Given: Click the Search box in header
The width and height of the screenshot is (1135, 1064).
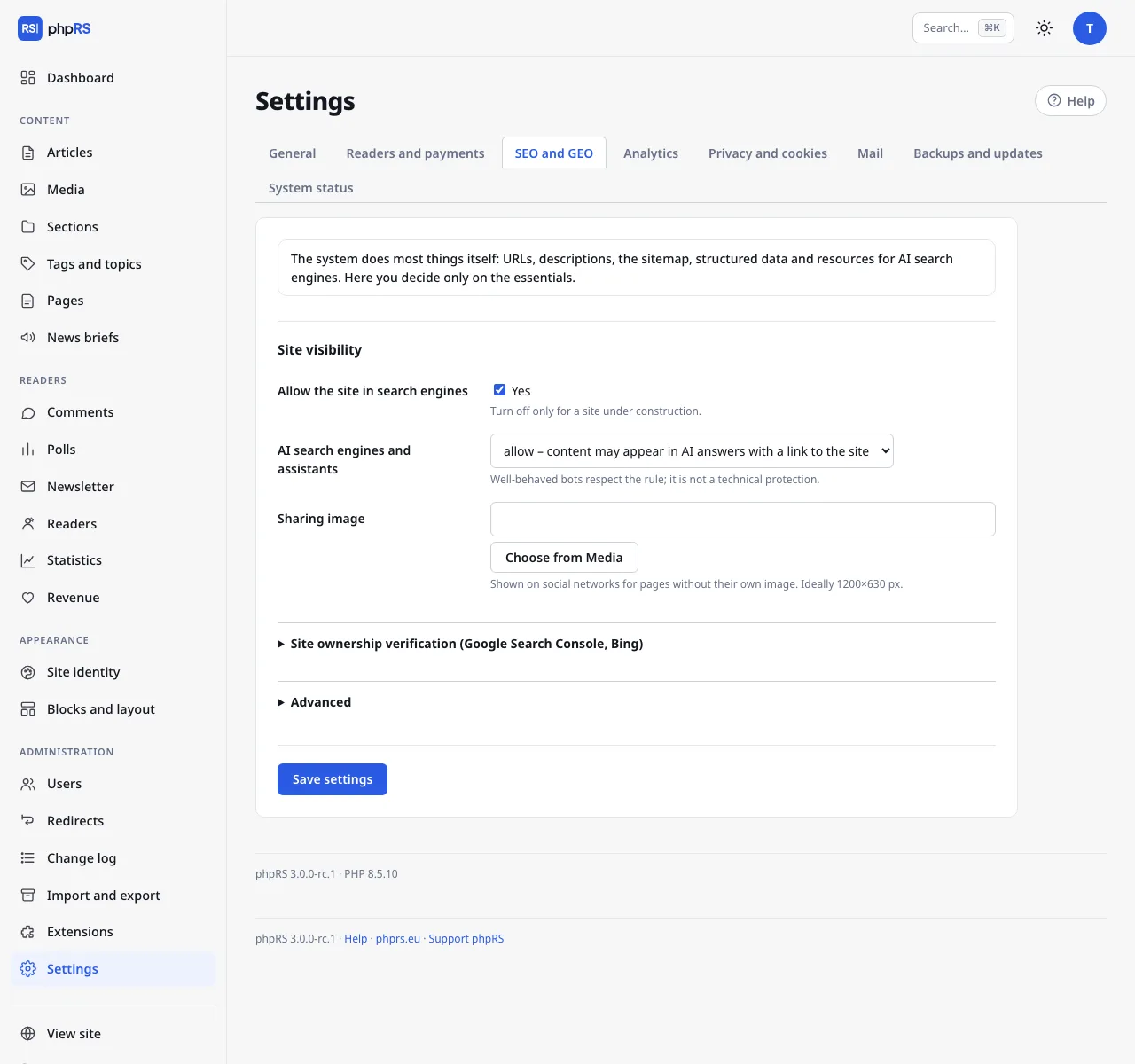Looking at the screenshot, I should 963,28.
